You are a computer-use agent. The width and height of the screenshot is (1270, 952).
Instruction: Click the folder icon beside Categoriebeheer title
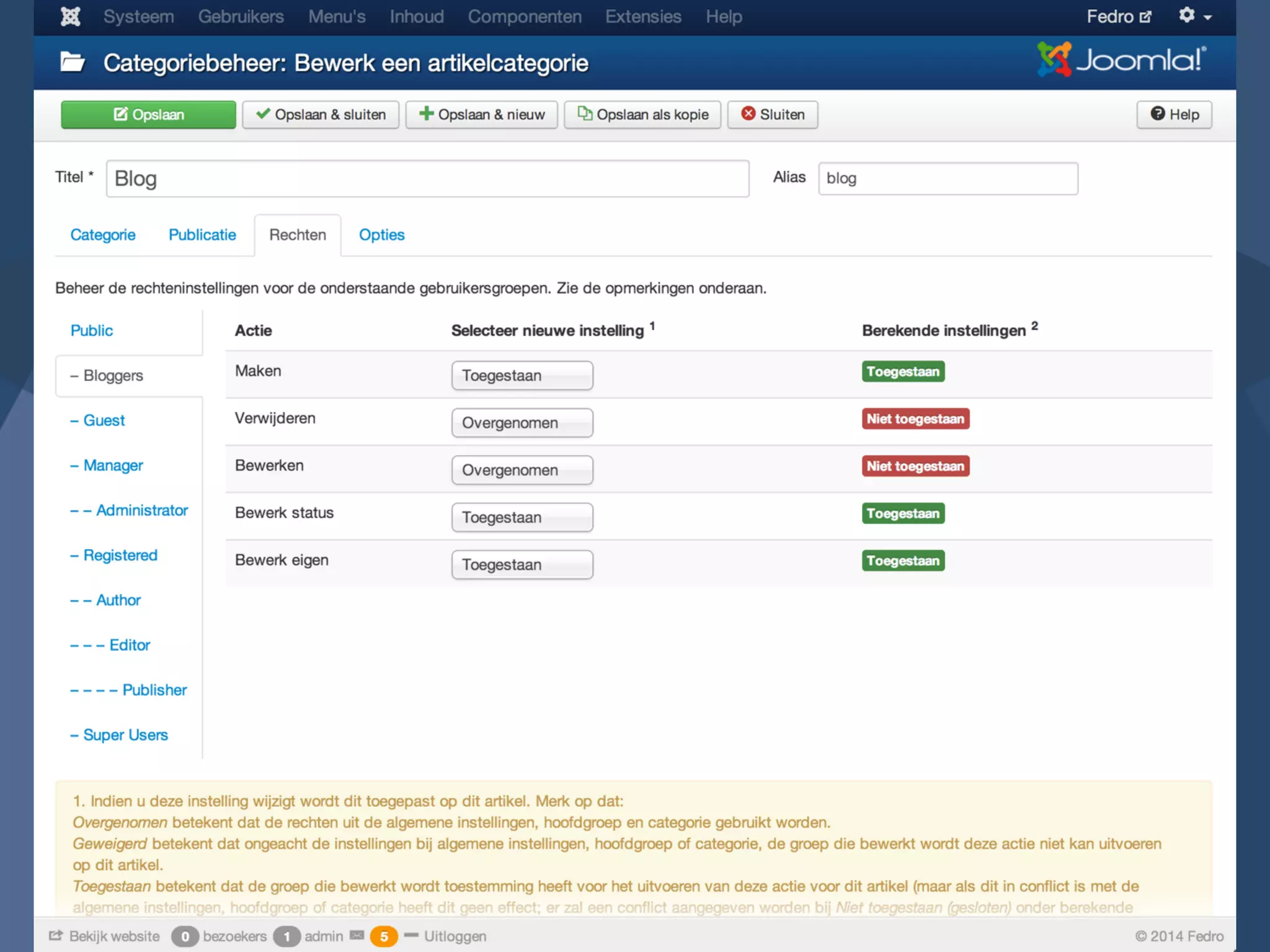(x=73, y=63)
